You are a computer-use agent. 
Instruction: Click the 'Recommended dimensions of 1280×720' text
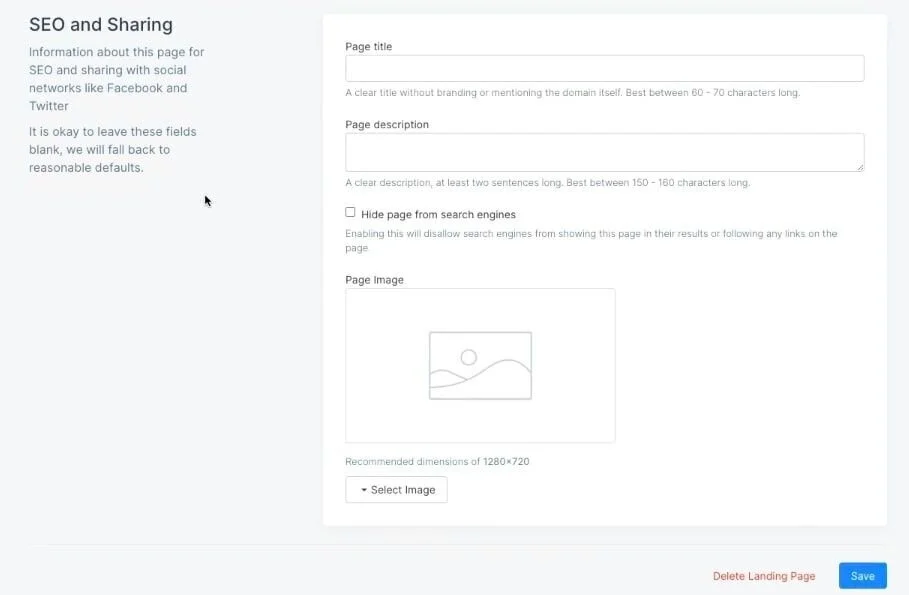[437, 462]
